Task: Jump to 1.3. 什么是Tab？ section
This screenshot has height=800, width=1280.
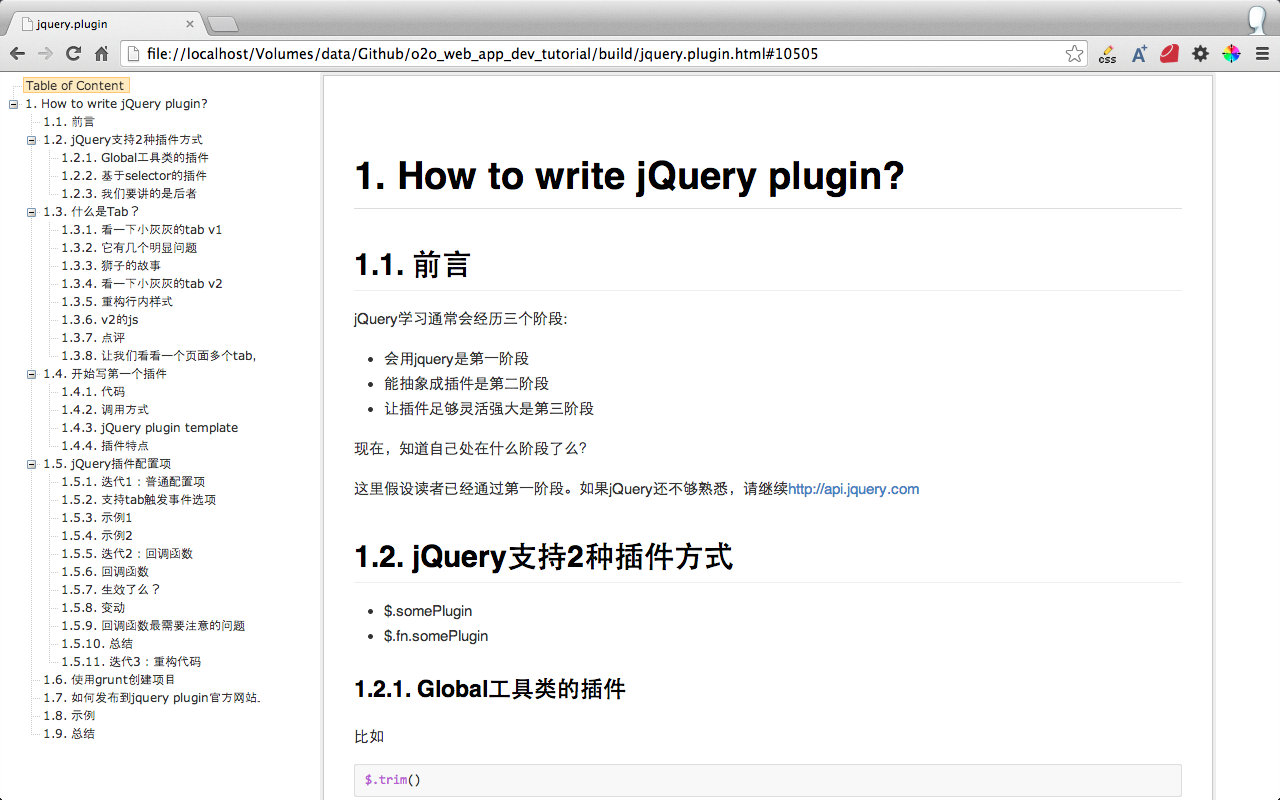Action: pyautogui.click(x=92, y=212)
